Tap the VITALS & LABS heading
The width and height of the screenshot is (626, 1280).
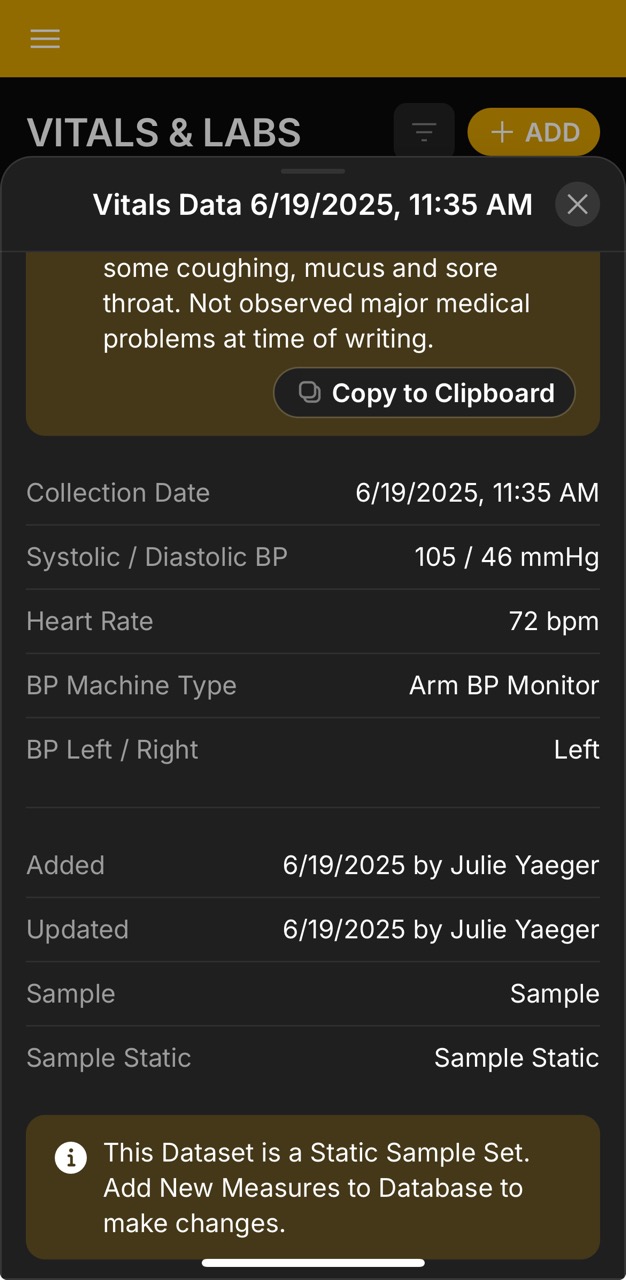click(164, 131)
